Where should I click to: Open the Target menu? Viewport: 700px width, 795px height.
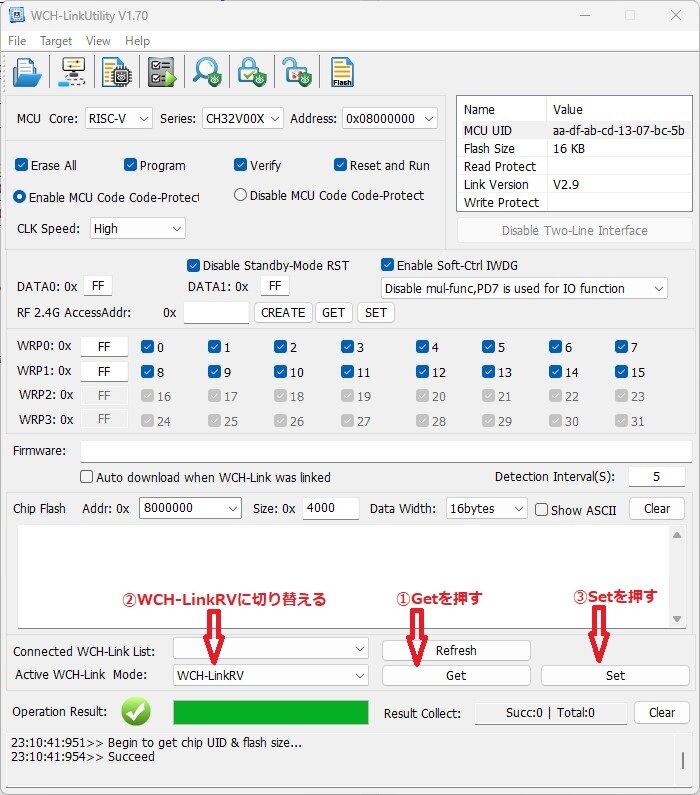pos(56,41)
